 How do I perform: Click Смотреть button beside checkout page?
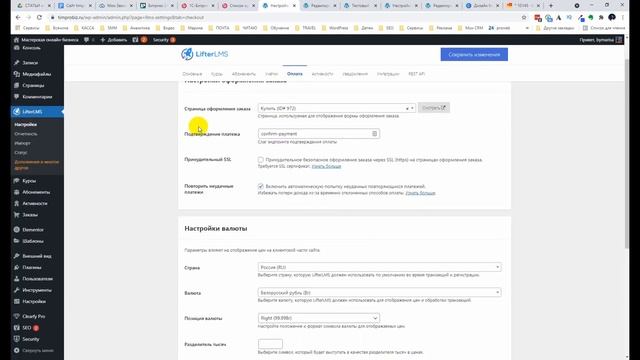(434, 108)
